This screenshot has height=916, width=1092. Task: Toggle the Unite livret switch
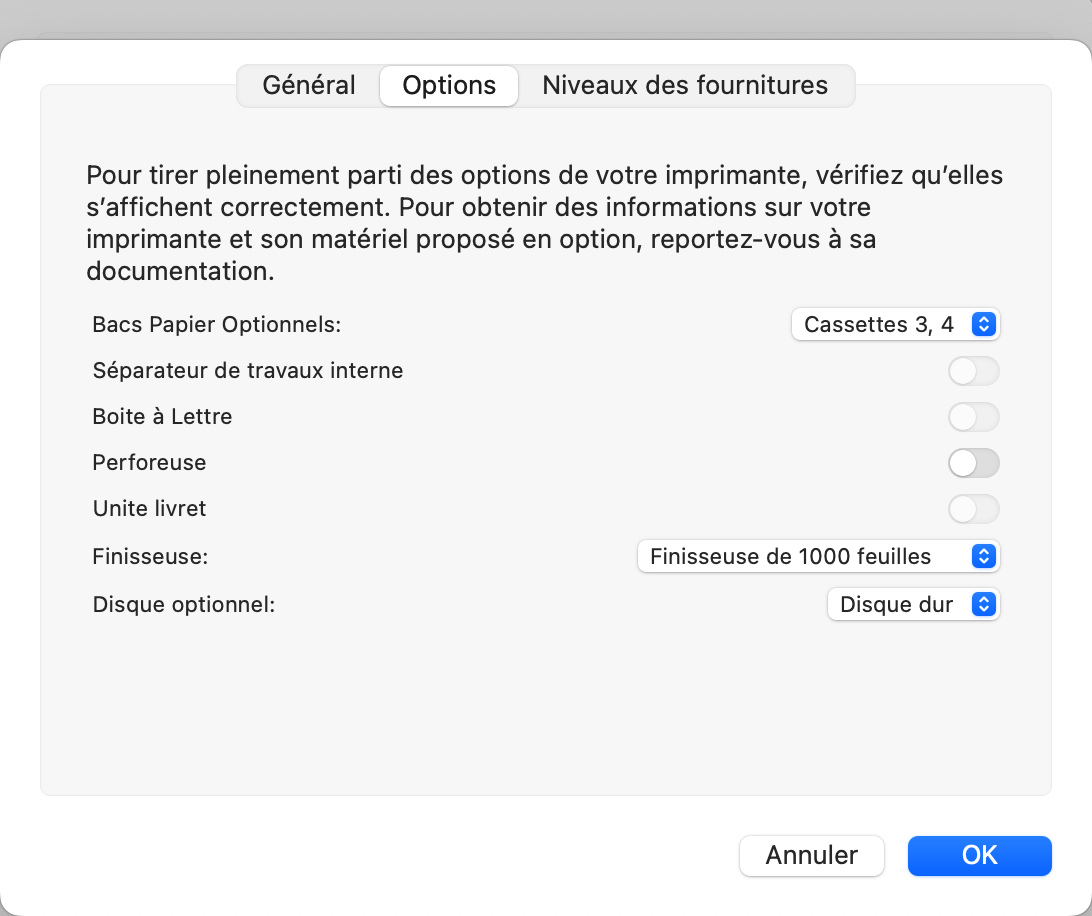pyautogui.click(x=974, y=509)
